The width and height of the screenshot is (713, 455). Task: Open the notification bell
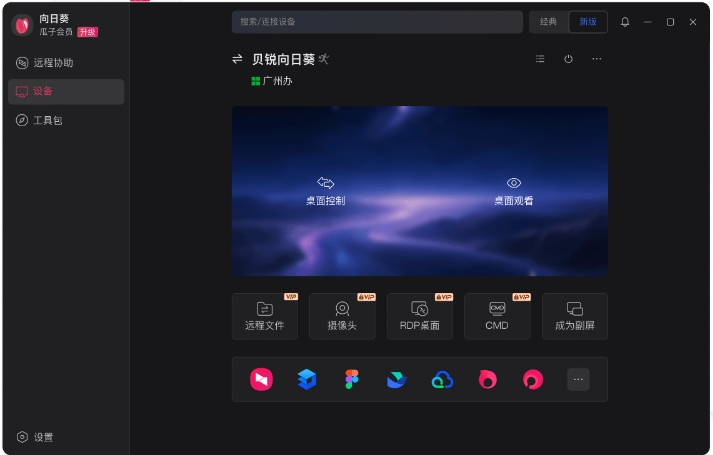point(625,22)
